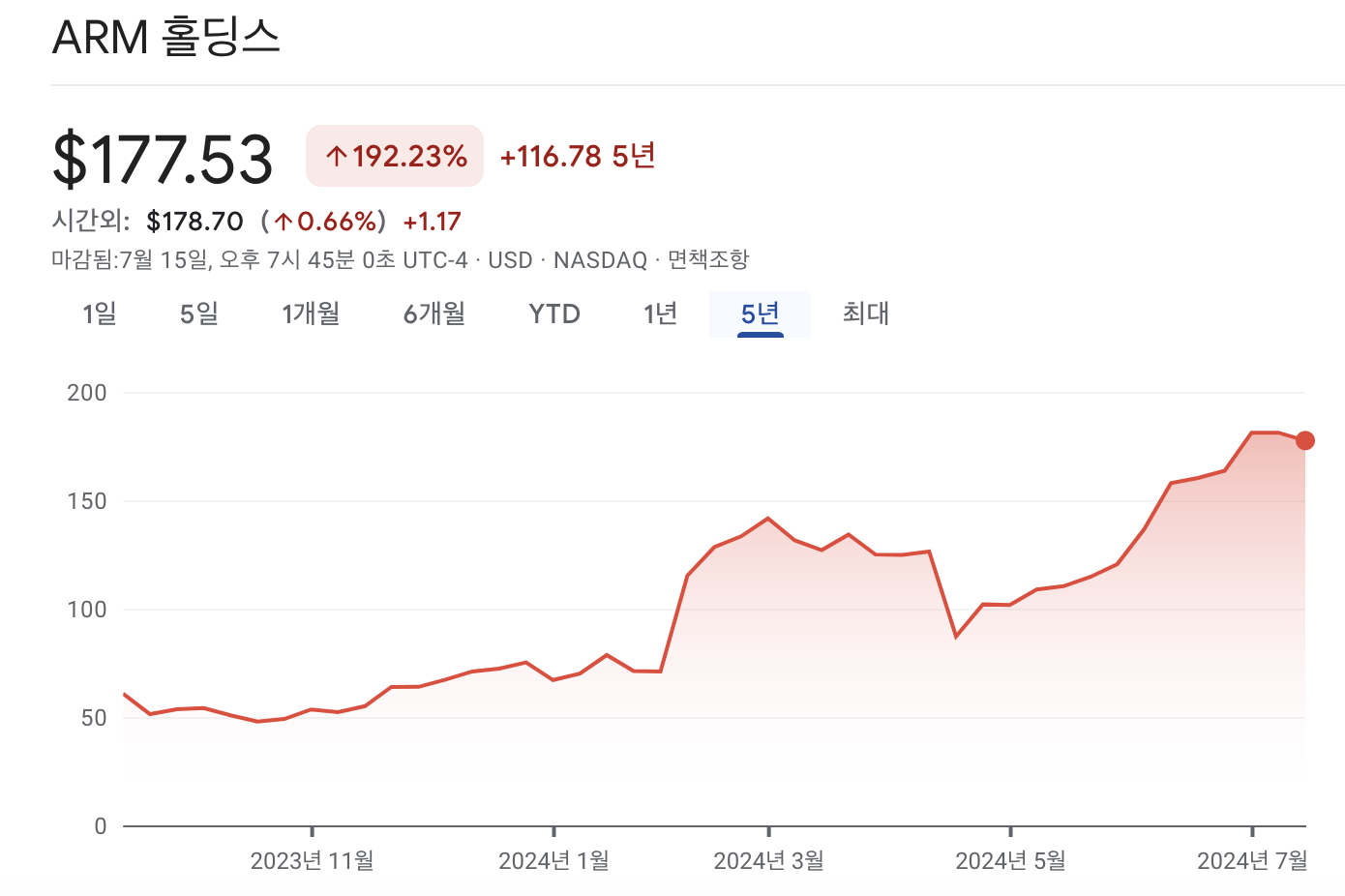Viewport: 1345px width, 896px height.
Task: Click the $177.53 current price
Action: 164,158
